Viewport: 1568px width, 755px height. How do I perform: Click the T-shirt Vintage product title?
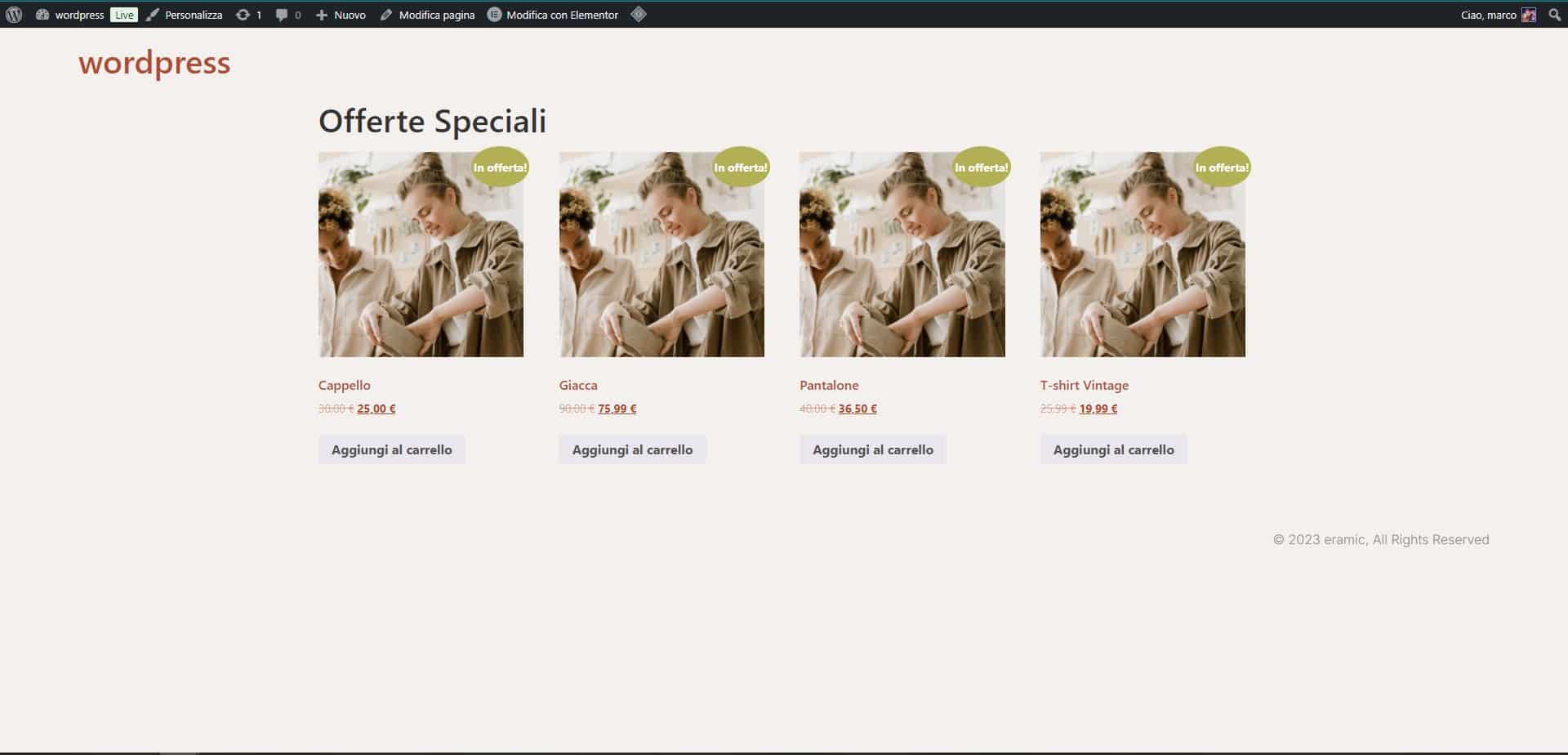(x=1085, y=385)
